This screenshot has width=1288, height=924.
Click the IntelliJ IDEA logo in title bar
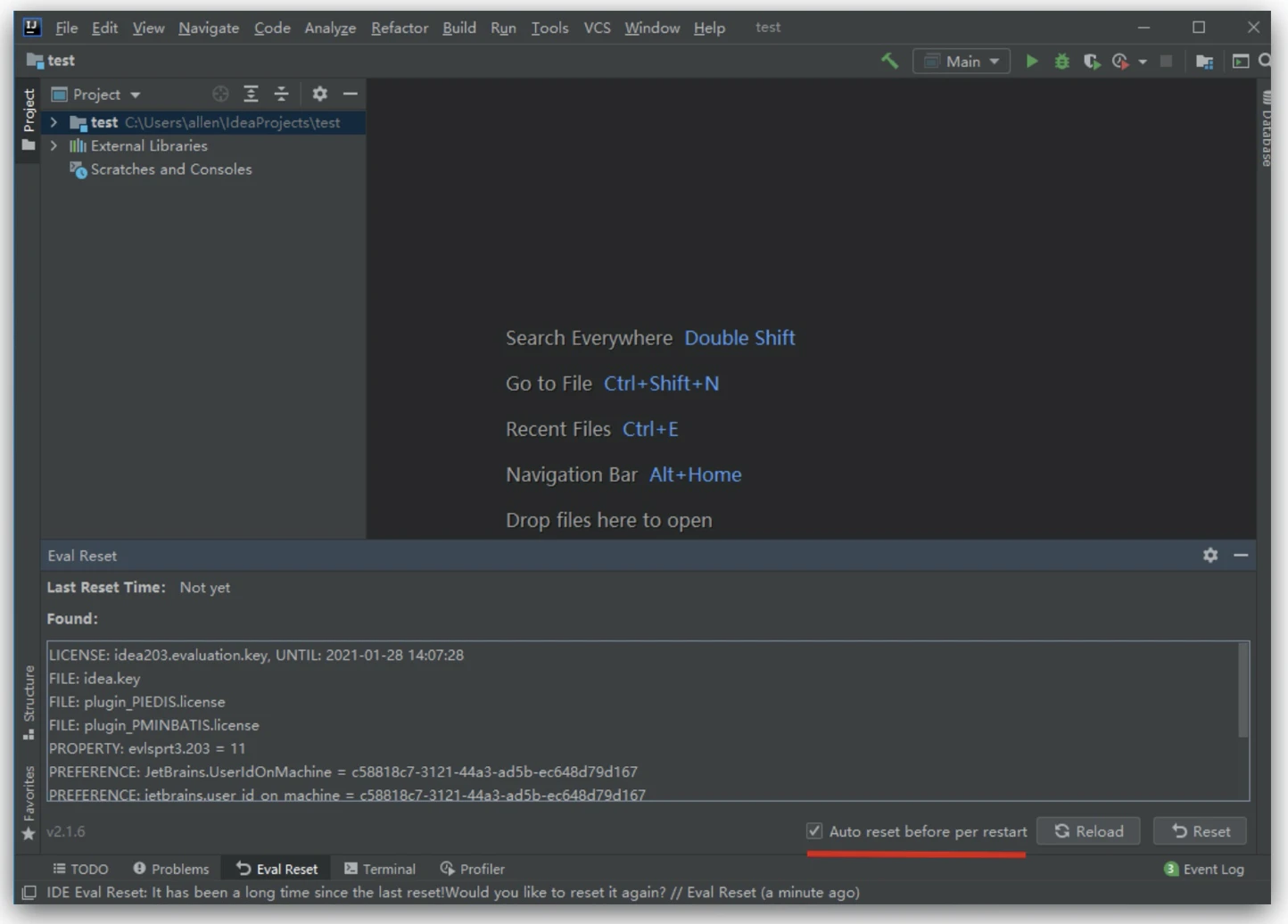point(32,27)
